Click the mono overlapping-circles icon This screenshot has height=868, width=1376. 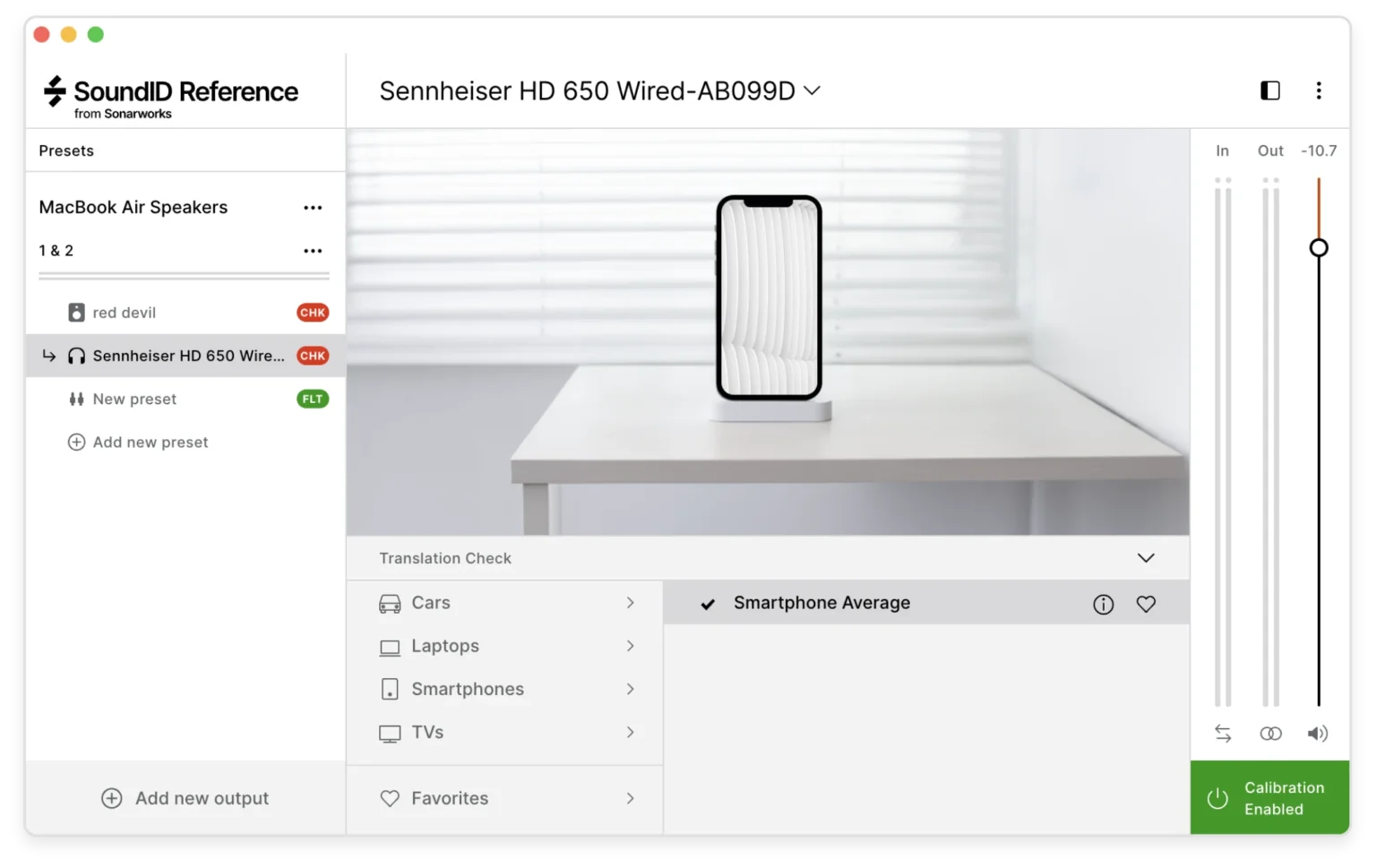[1270, 734]
